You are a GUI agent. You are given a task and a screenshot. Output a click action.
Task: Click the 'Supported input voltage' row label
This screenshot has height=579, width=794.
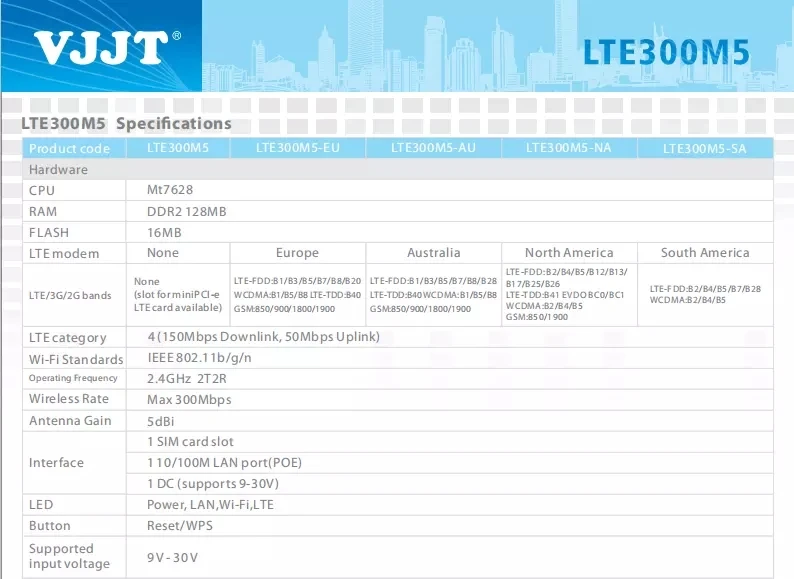pyautogui.click(x=69, y=556)
